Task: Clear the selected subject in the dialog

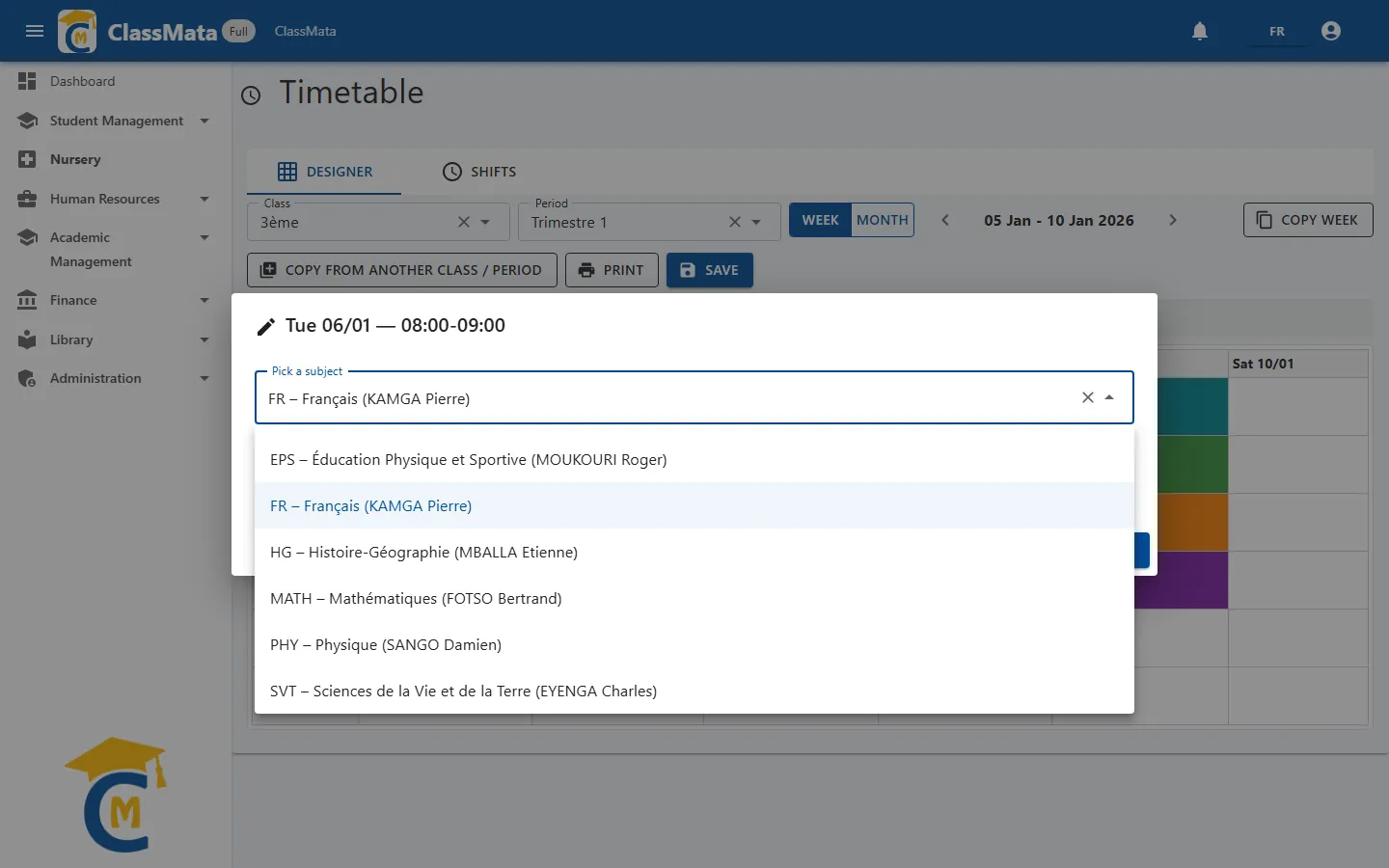Action: point(1087,397)
